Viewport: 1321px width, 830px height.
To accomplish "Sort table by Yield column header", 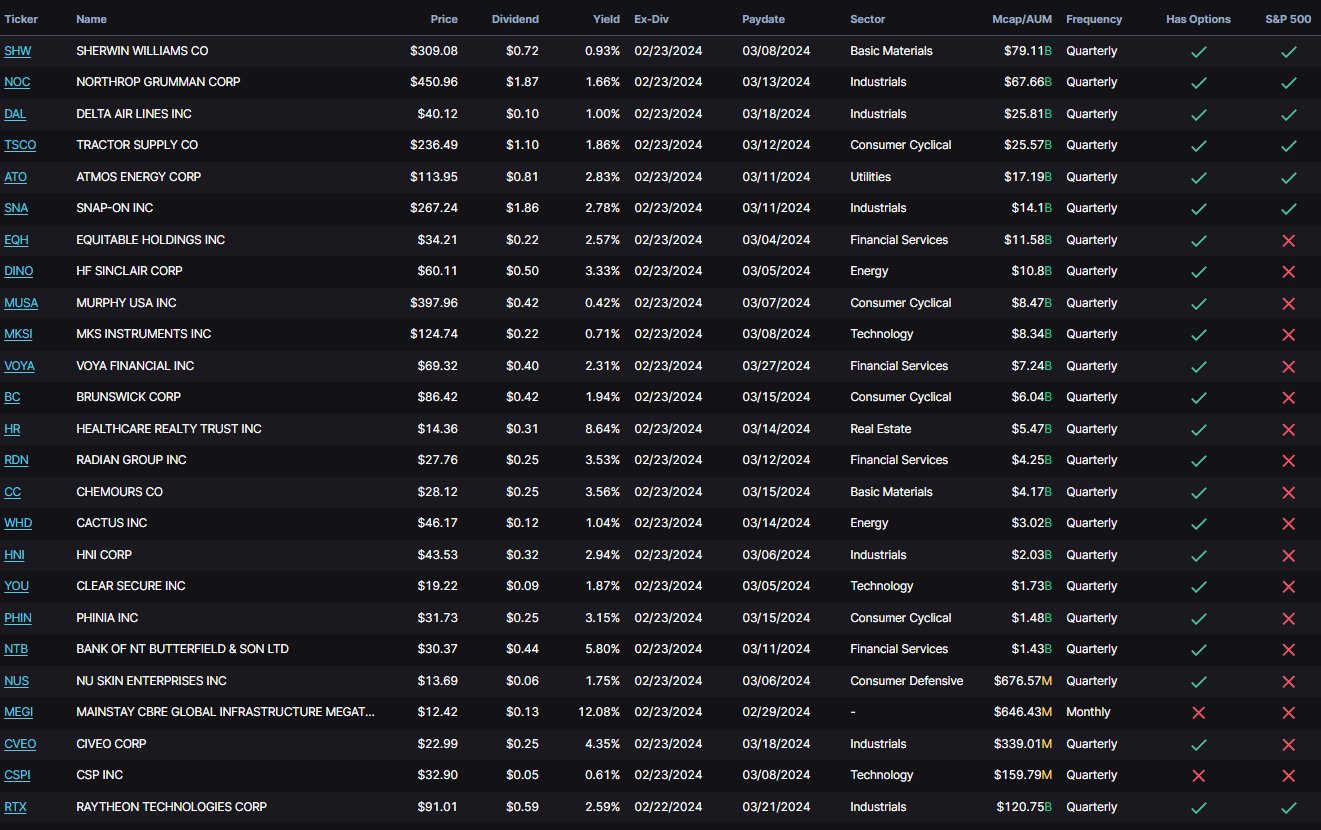I will point(606,19).
